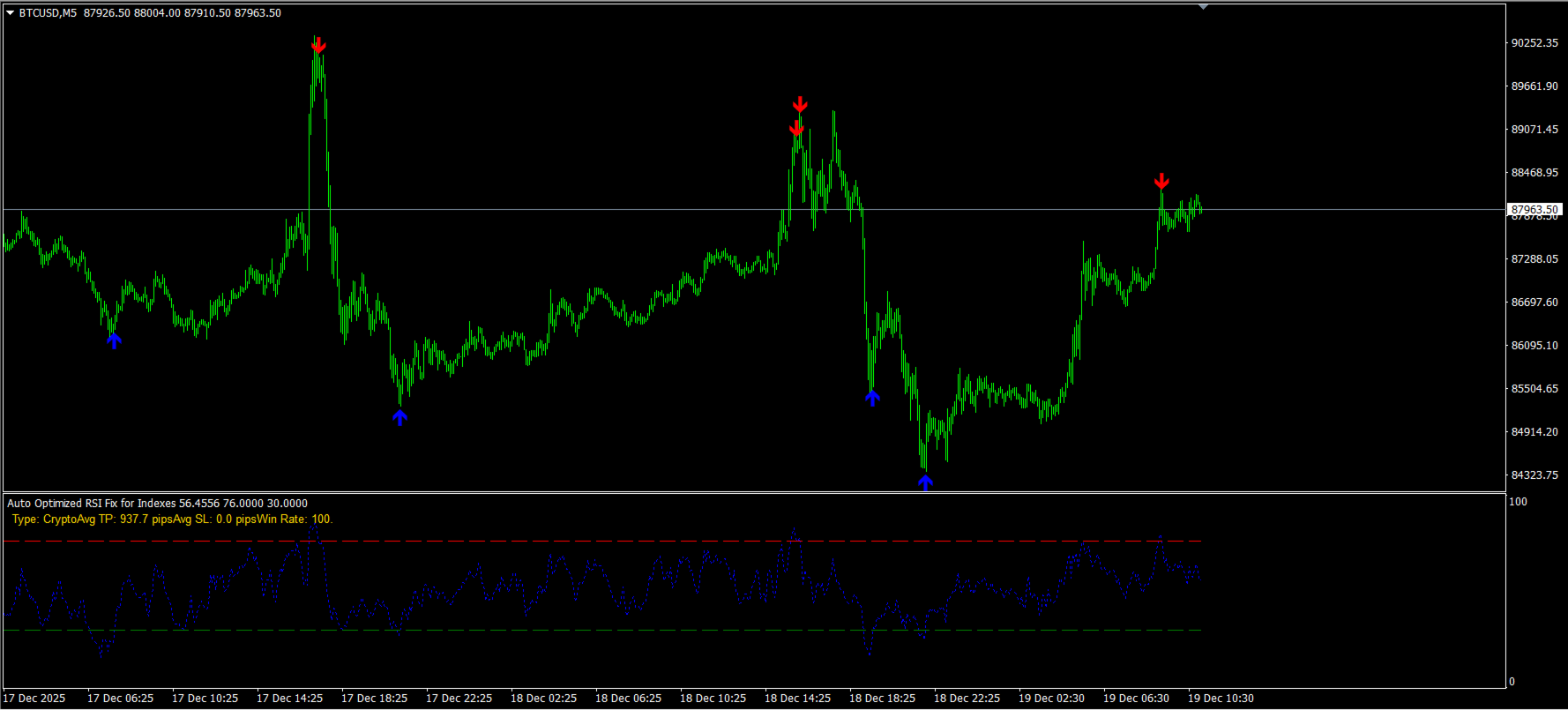Click the Auto Optimized RSI Fix indicator label
Viewport: 1568px width, 710px height.
tap(157, 504)
